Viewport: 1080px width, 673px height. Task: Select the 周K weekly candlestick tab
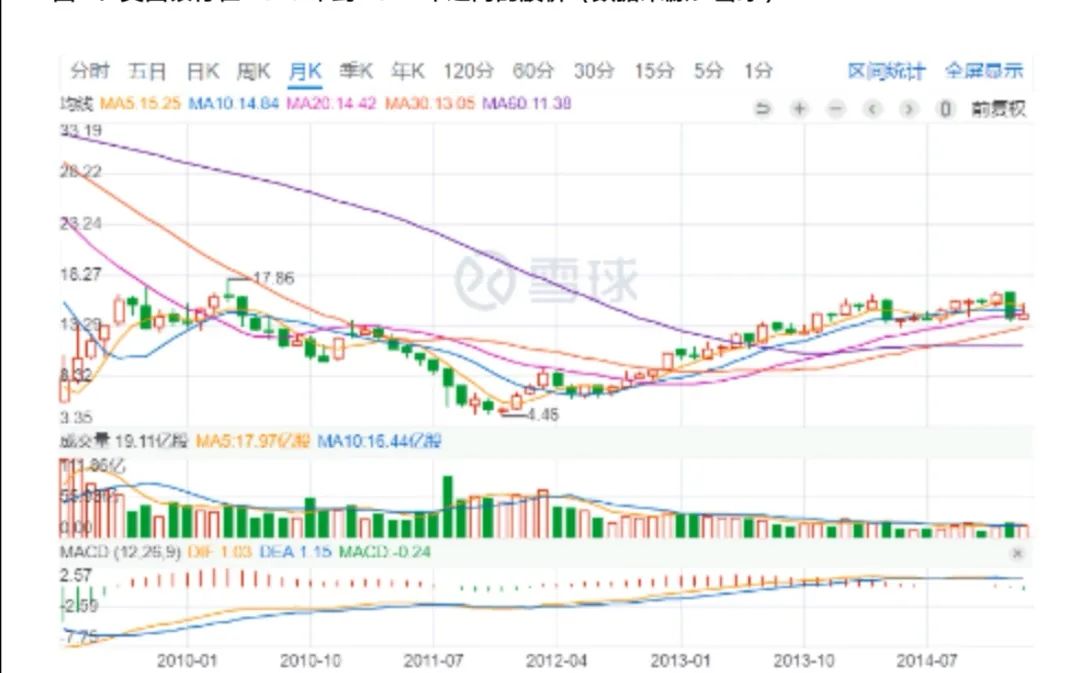point(253,71)
